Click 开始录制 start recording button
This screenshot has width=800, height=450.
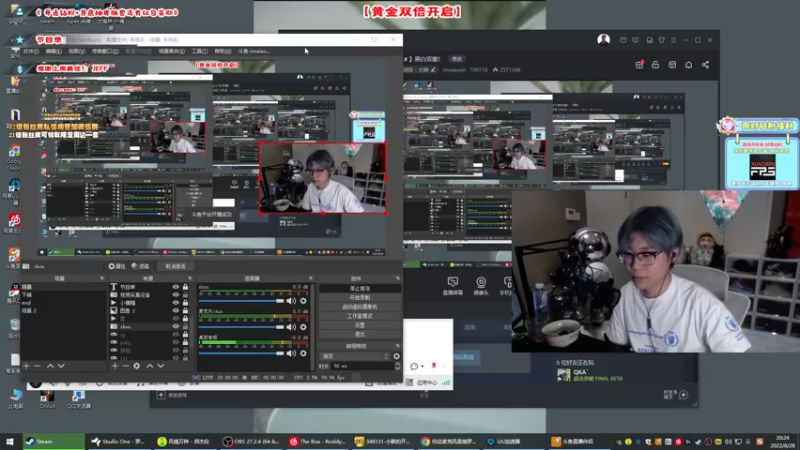tap(360, 297)
